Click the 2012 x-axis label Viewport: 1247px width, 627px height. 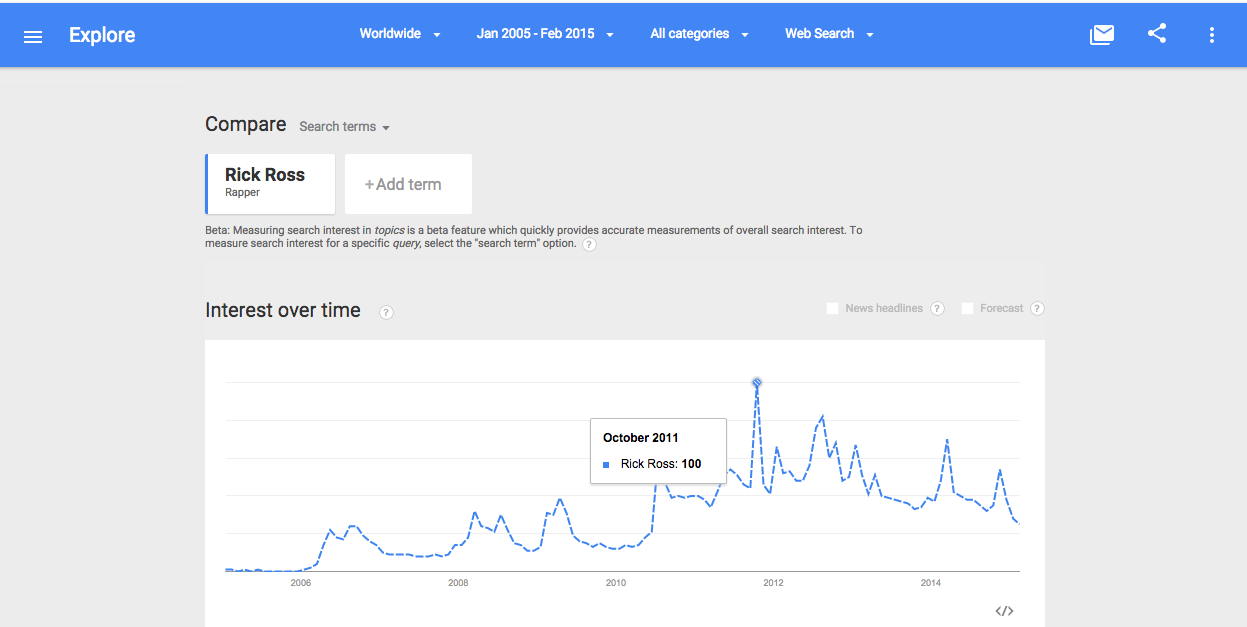[773, 583]
